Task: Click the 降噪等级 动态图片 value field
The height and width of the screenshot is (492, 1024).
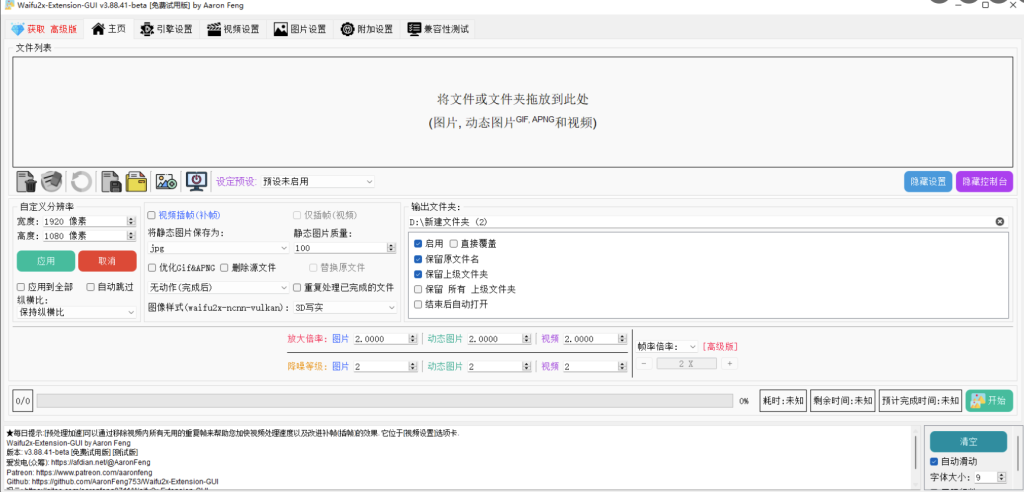Action: (x=499, y=367)
